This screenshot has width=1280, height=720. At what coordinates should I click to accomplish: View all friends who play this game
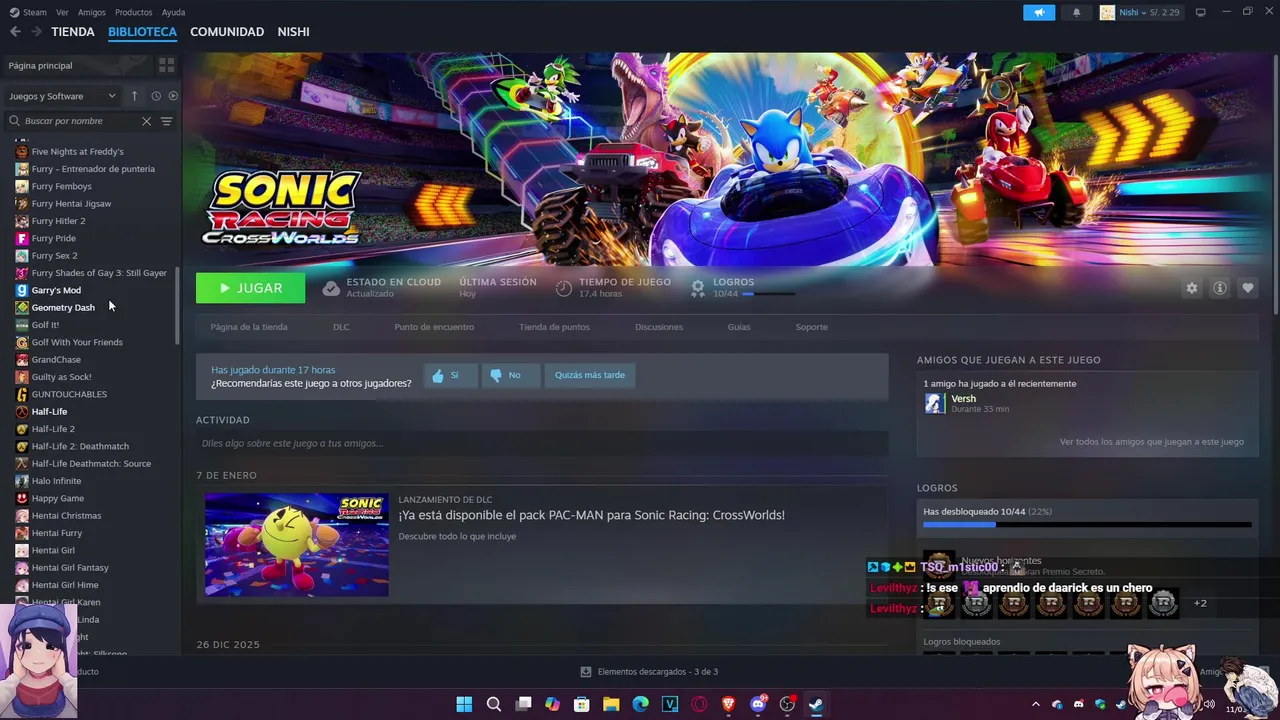point(1152,442)
